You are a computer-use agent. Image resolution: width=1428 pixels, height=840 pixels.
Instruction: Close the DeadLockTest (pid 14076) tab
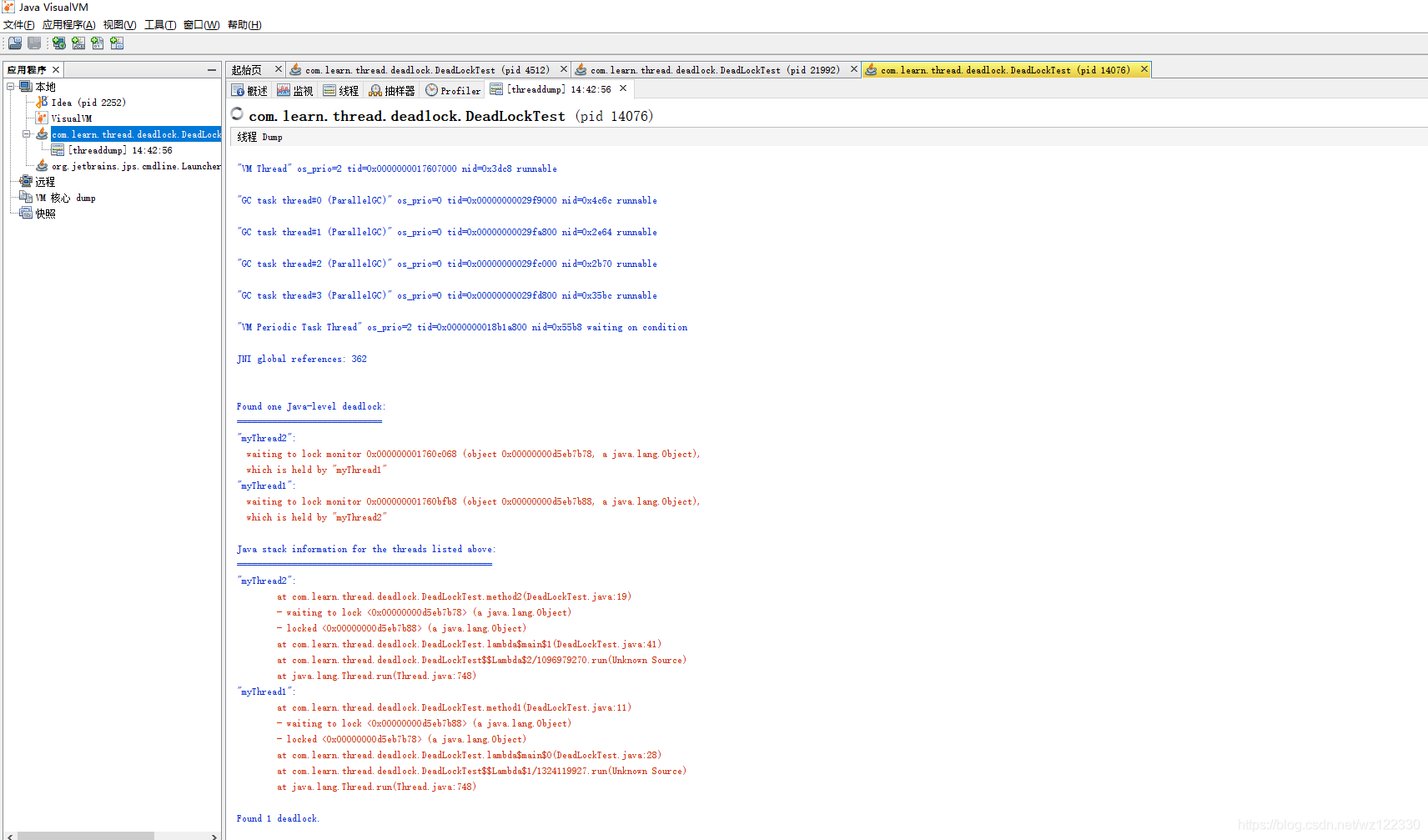(1144, 69)
